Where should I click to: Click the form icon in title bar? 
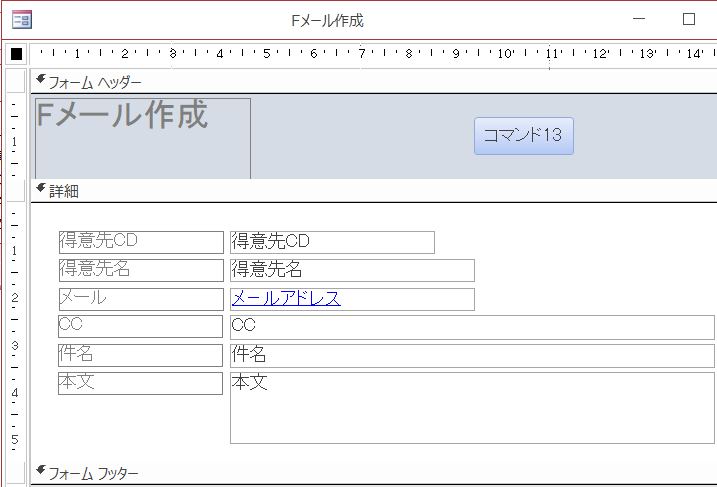21,19
